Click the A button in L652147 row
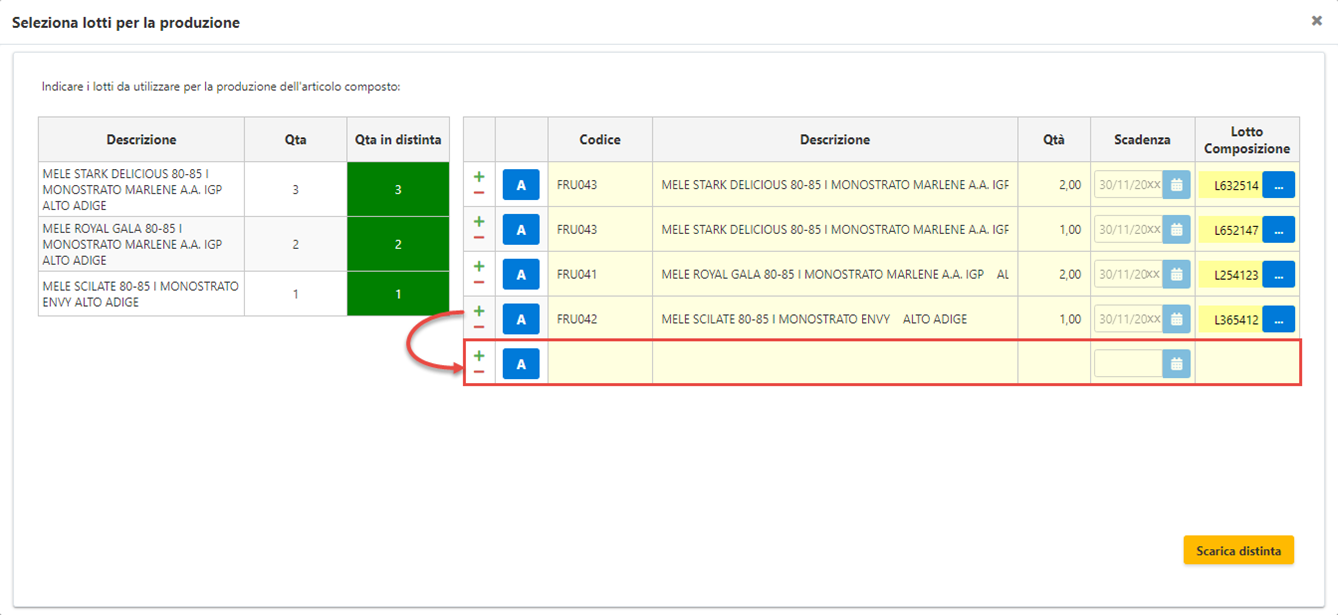The width and height of the screenshot is (1338, 615). tap(521, 229)
